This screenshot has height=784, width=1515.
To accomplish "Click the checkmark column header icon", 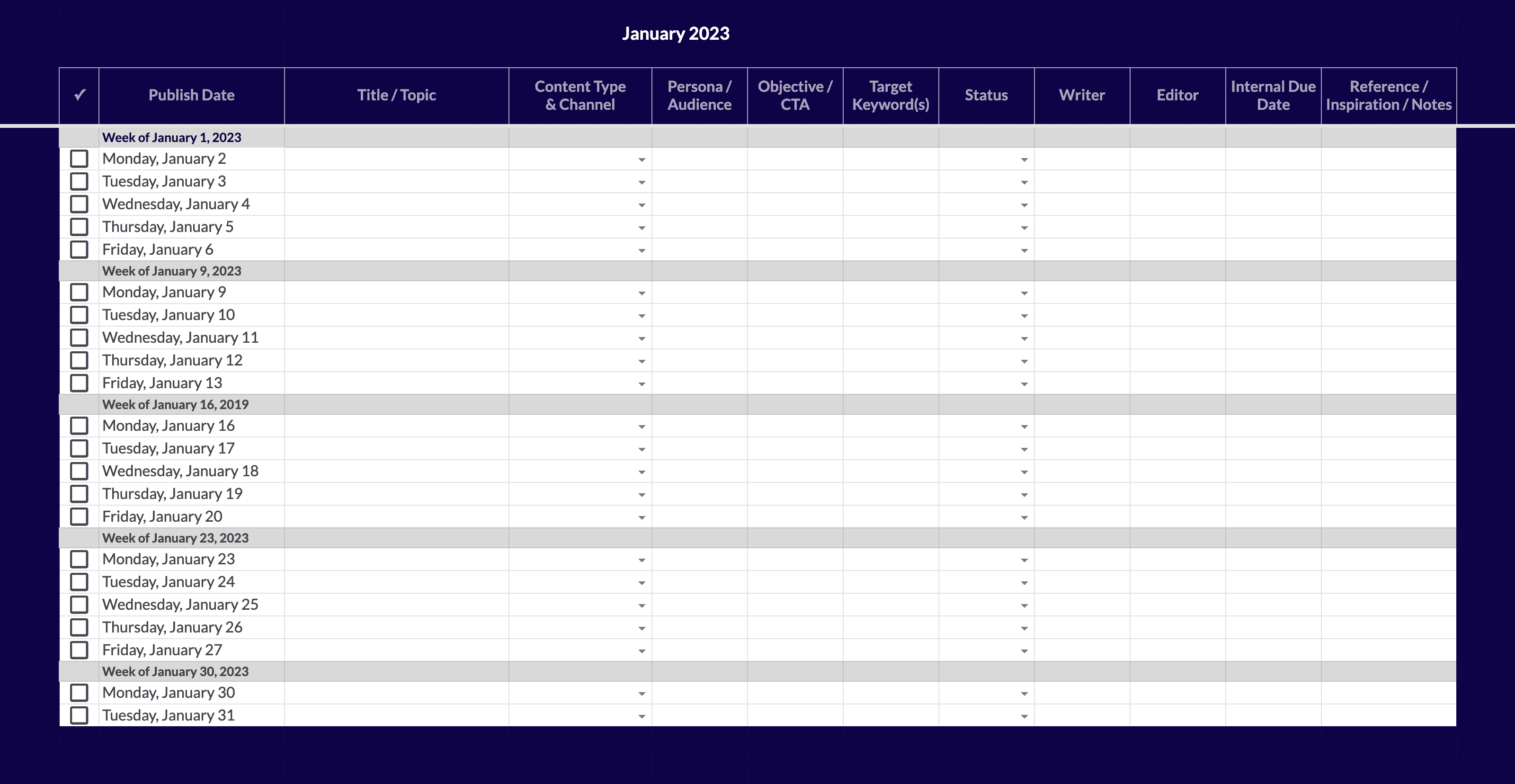I will tap(80, 95).
